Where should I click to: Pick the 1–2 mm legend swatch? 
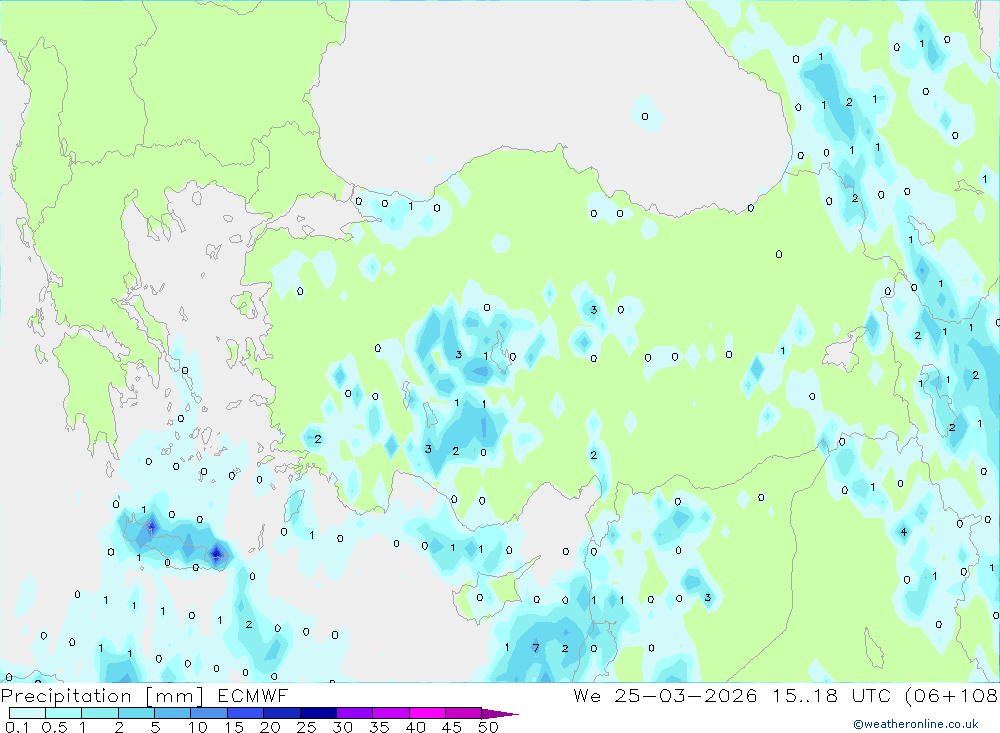pos(100,713)
